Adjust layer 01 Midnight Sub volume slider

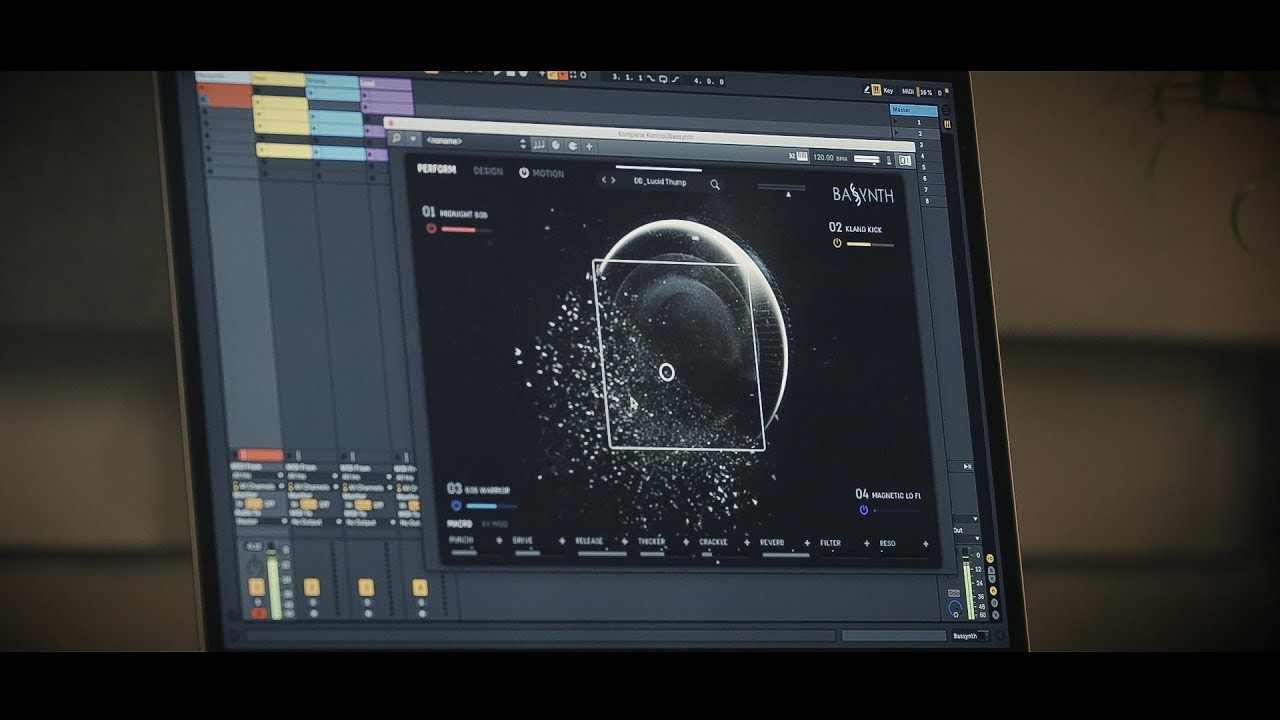coord(466,229)
